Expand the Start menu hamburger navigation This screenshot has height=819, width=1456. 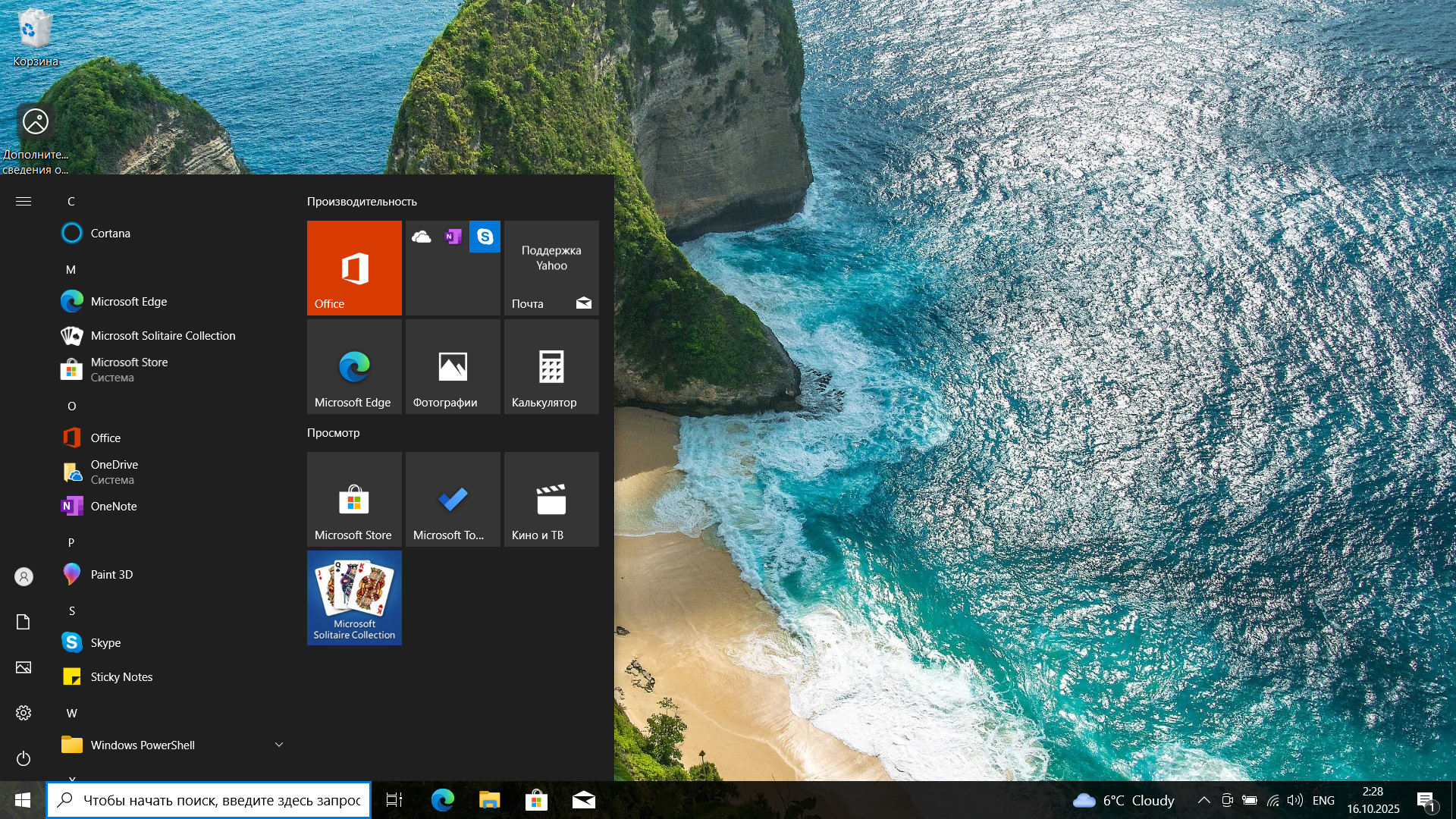(24, 201)
